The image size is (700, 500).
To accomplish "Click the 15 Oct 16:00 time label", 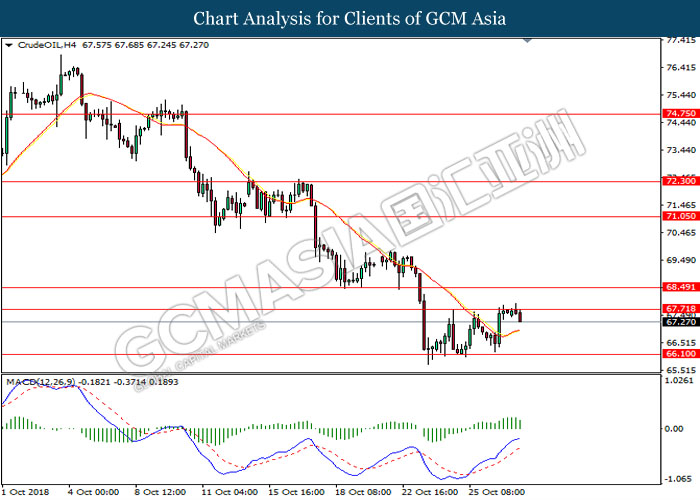I will [296, 492].
